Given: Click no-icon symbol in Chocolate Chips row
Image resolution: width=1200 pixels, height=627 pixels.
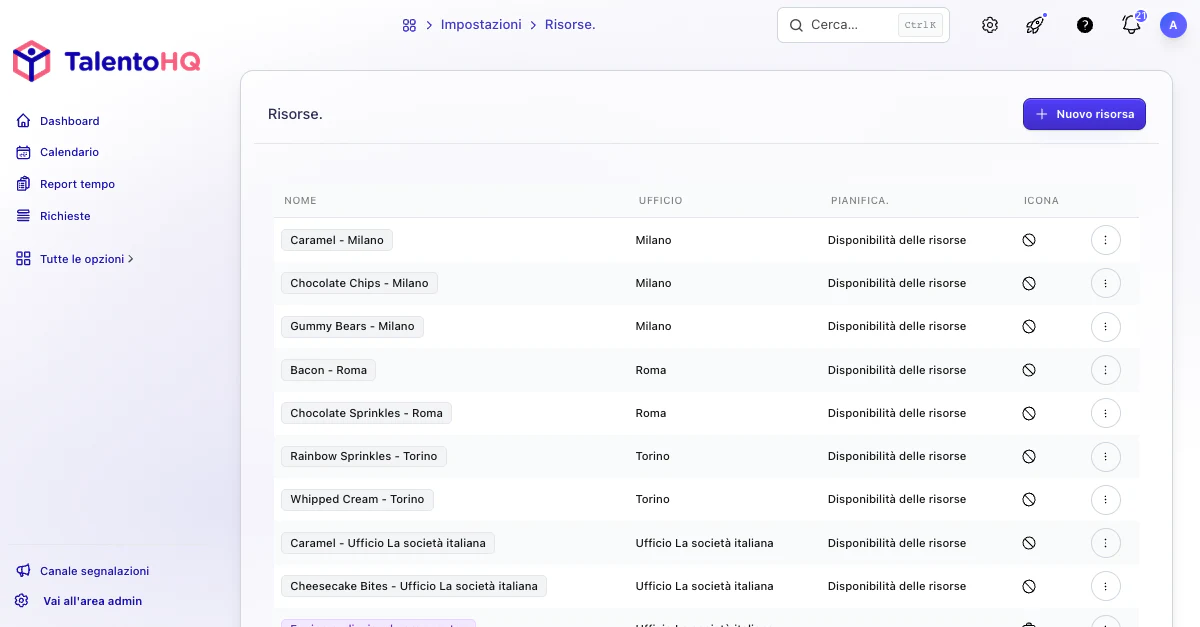Looking at the screenshot, I should point(1029,283).
